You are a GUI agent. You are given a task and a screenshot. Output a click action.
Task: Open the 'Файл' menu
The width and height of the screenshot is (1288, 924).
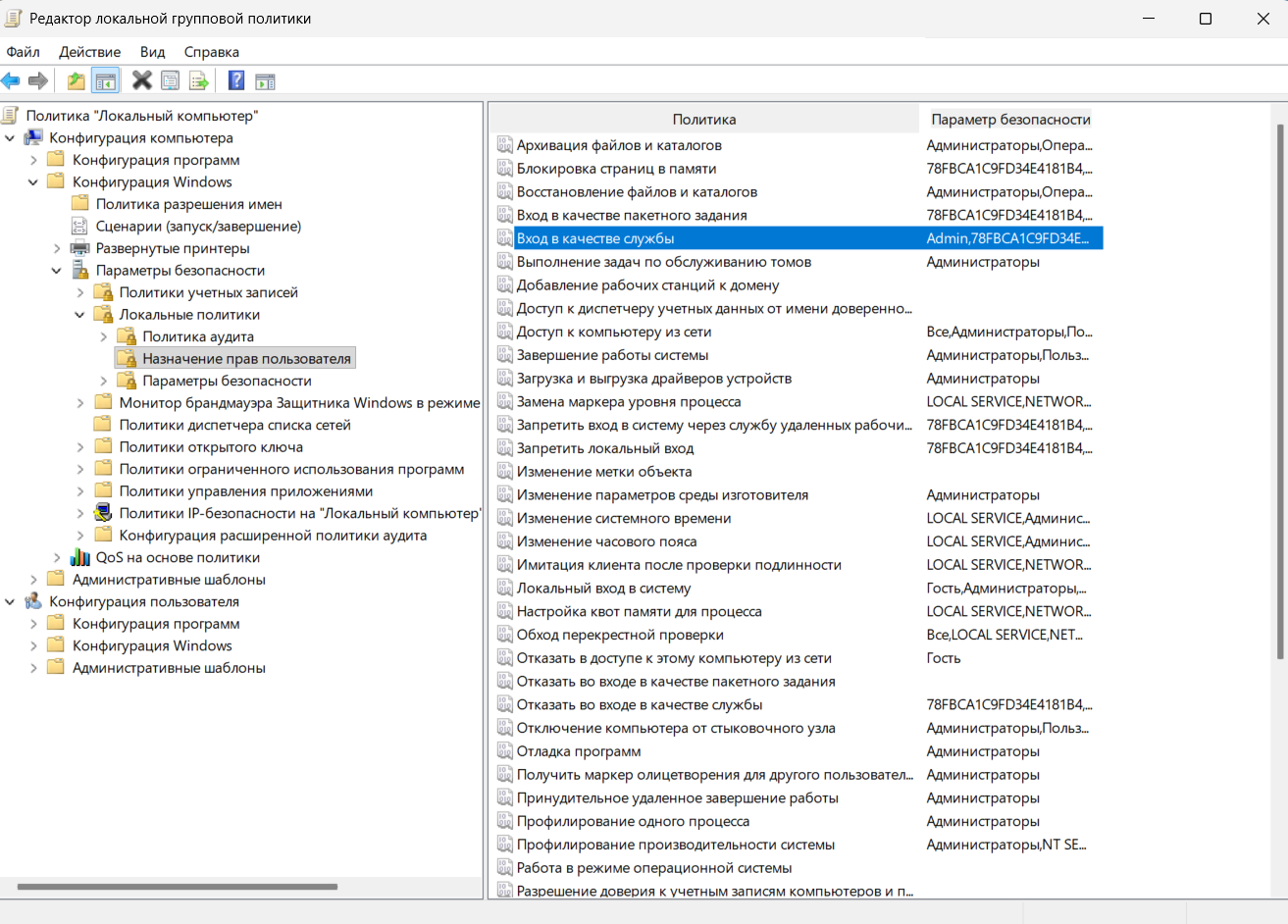point(23,52)
